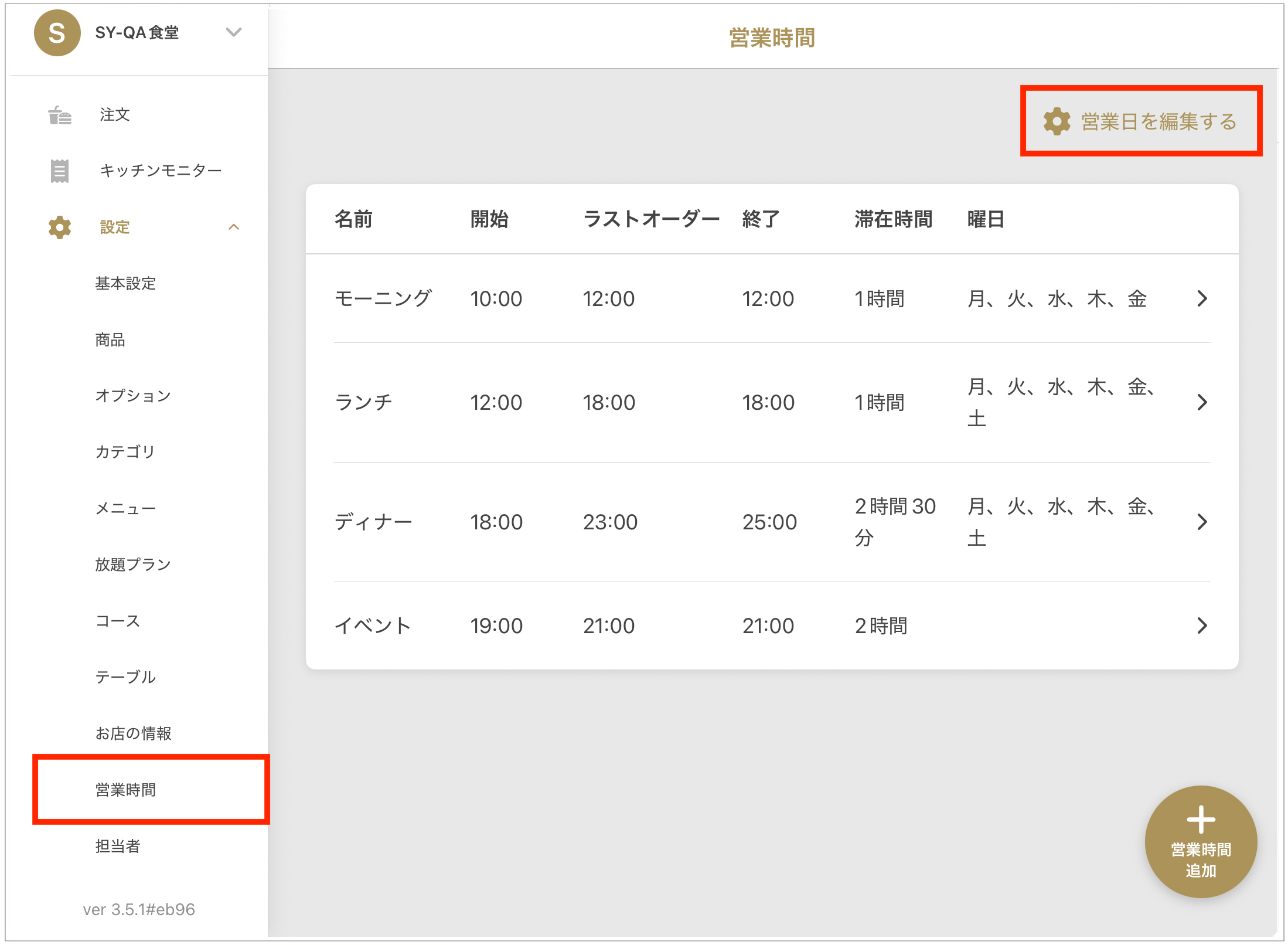Image resolution: width=1288 pixels, height=945 pixels.
Task: Collapse the 設定 menu with its chevron
Action: 234,227
